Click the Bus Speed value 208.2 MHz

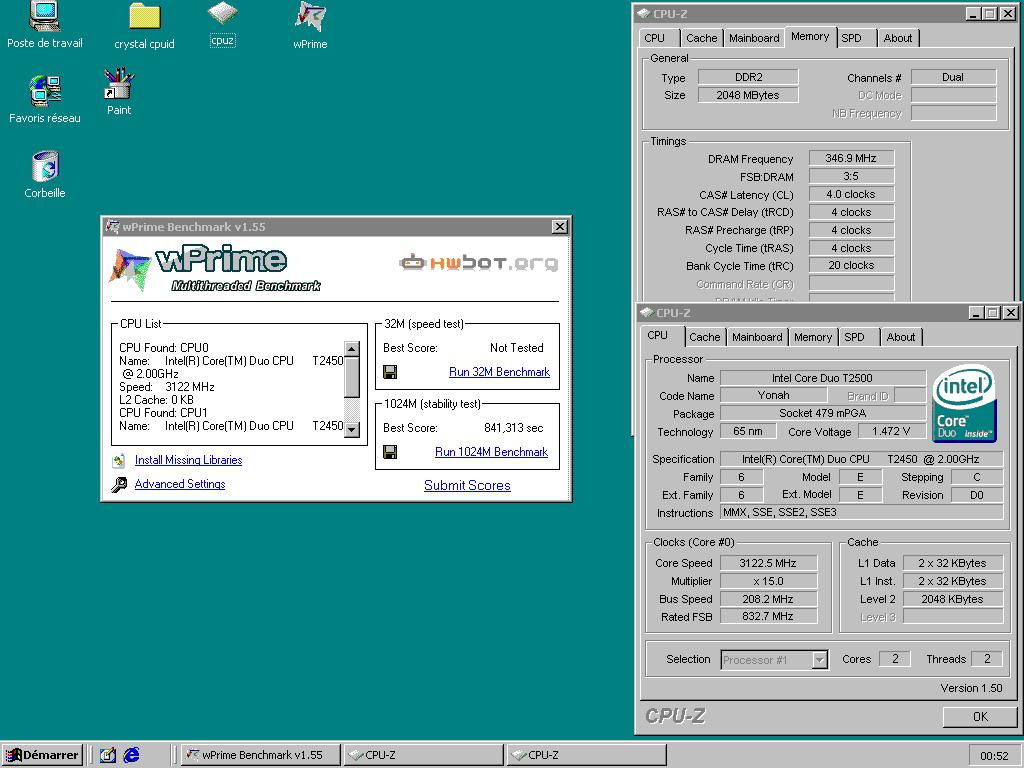[x=768, y=599]
